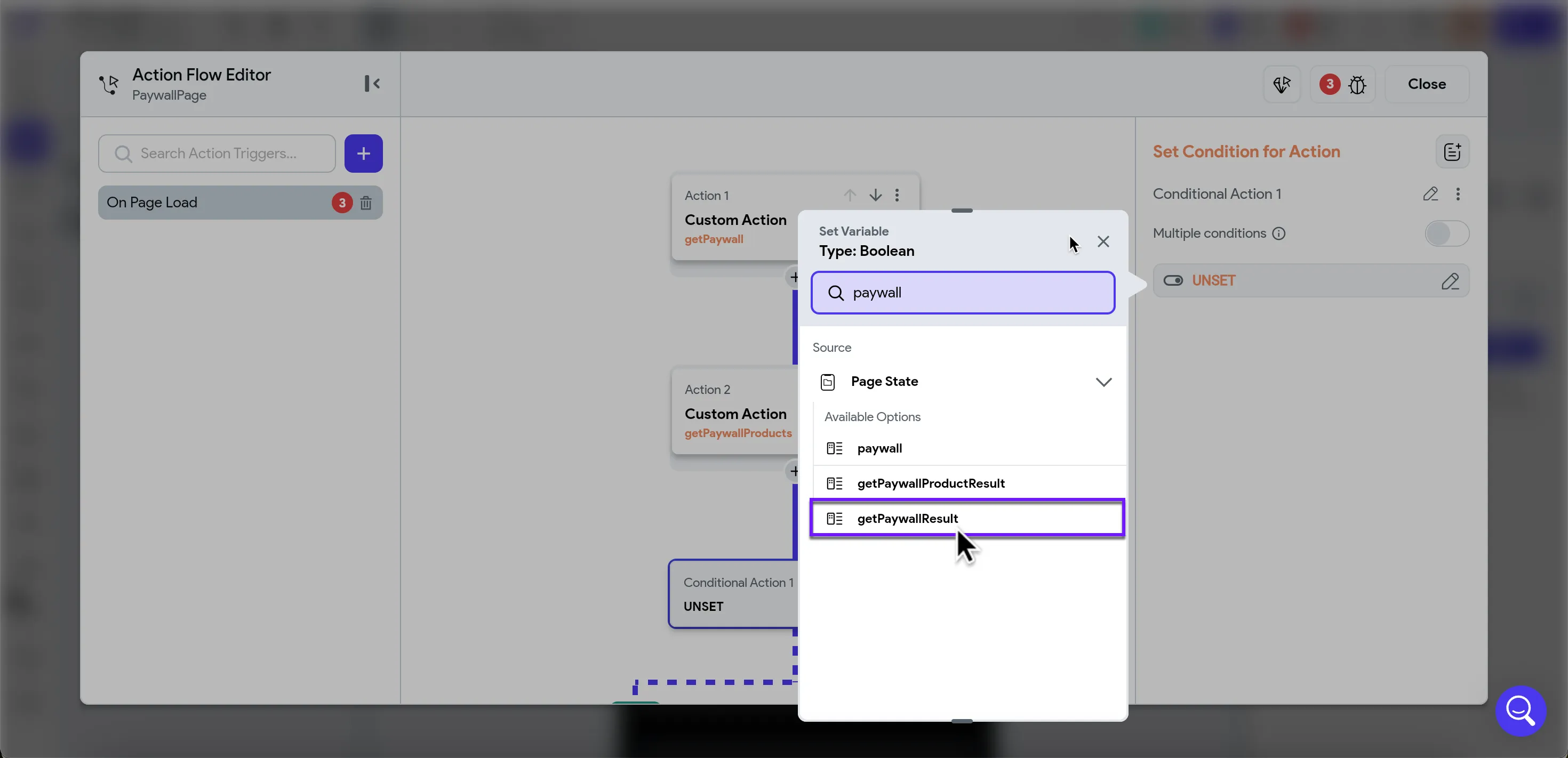Viewport: 1568px width, 758px height.
Task: Click the add note icon beside heading
Action: [x=1452, y=151]
